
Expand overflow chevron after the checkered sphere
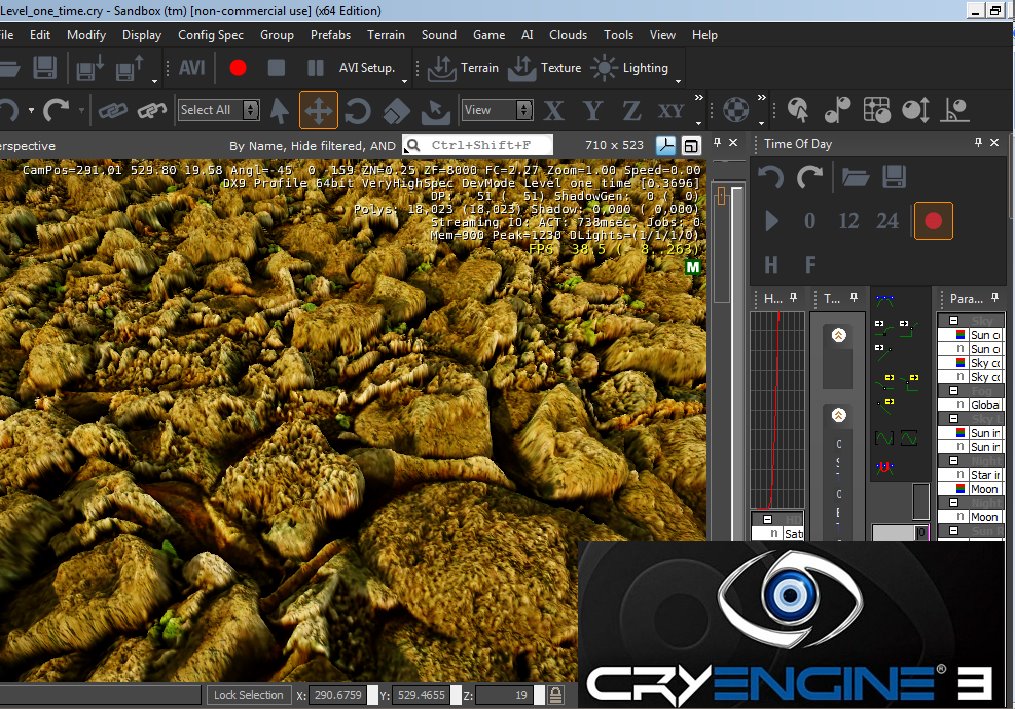pos(761,98)
